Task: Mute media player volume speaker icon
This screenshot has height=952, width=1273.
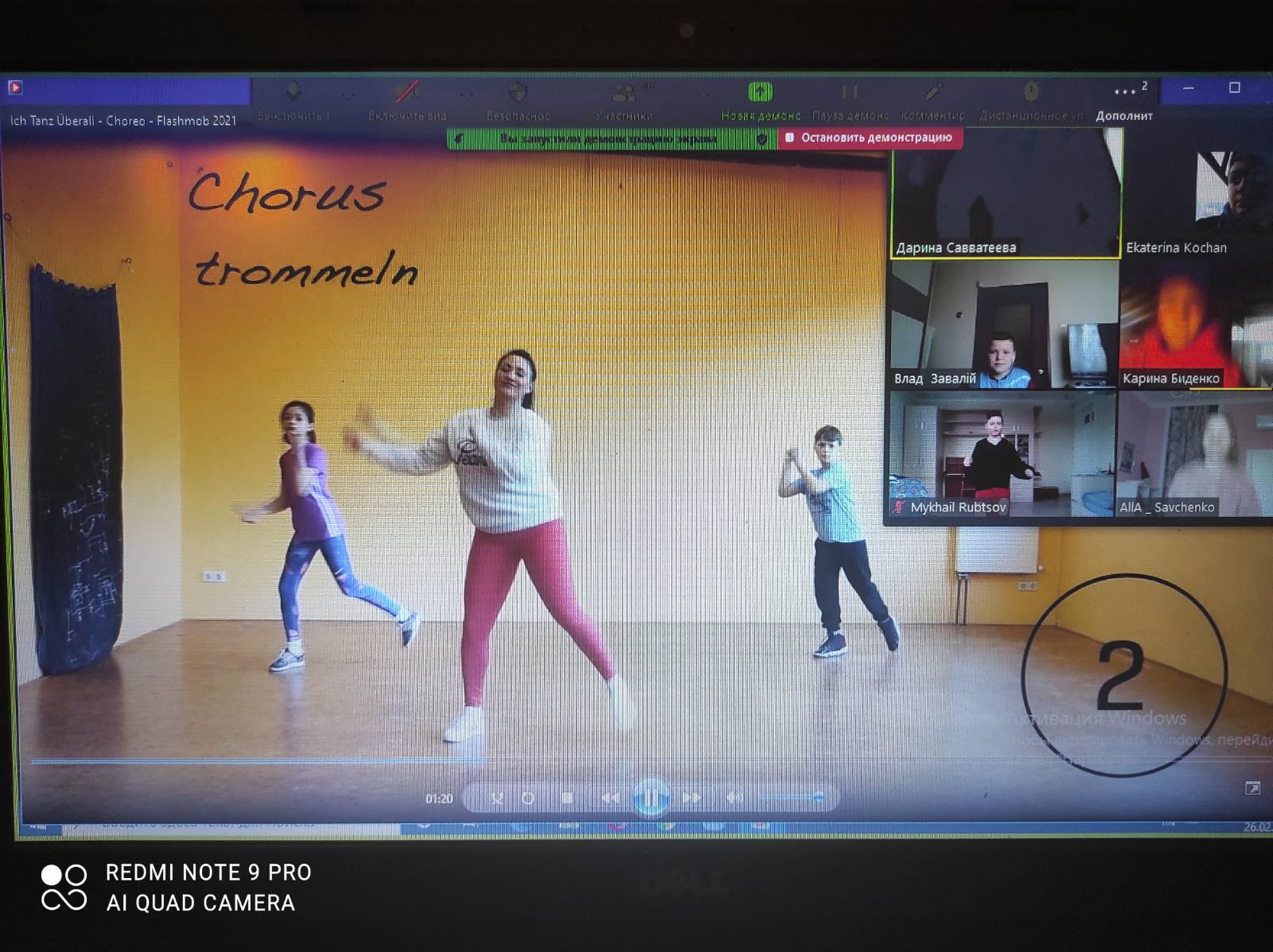Action: coord(734,798)
